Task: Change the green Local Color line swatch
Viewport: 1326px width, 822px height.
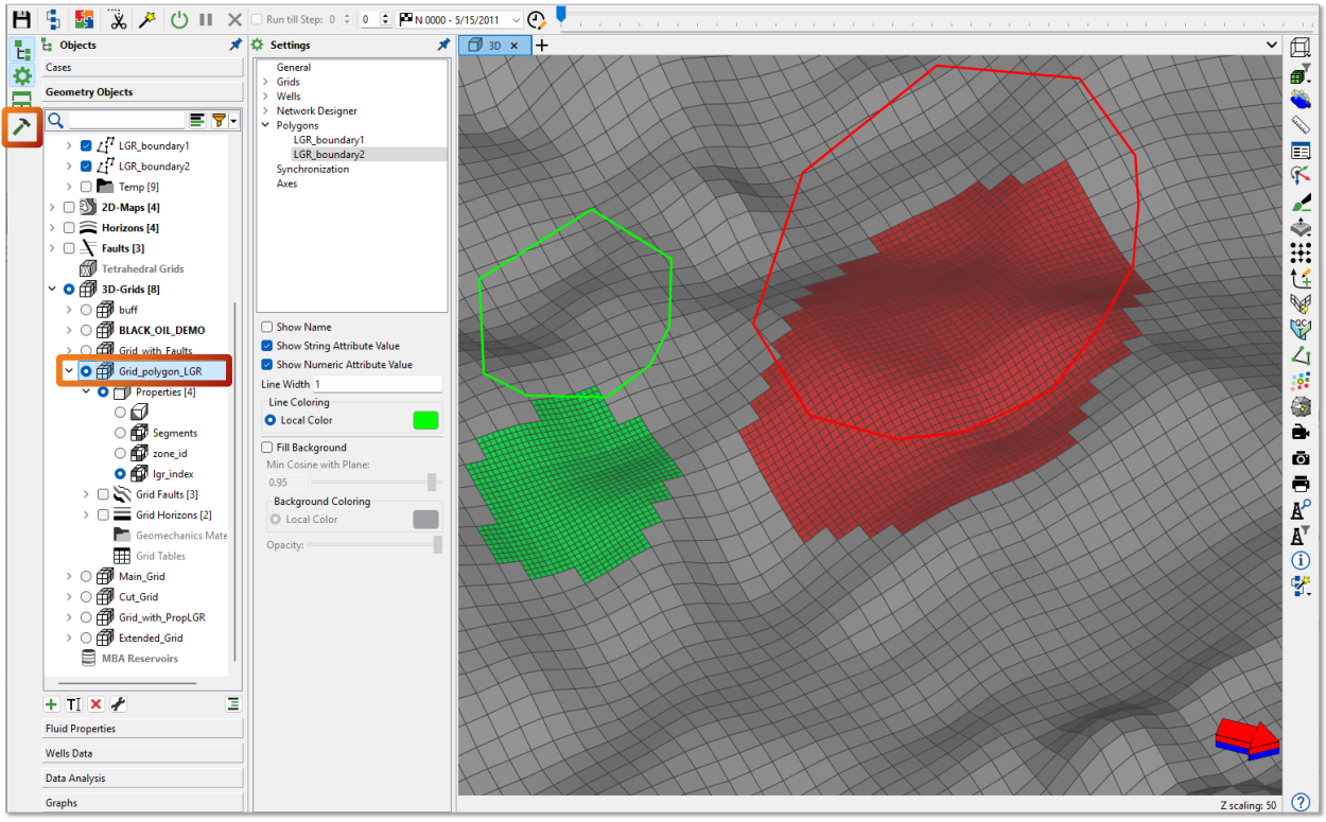Action: click(x=426, y=420)
